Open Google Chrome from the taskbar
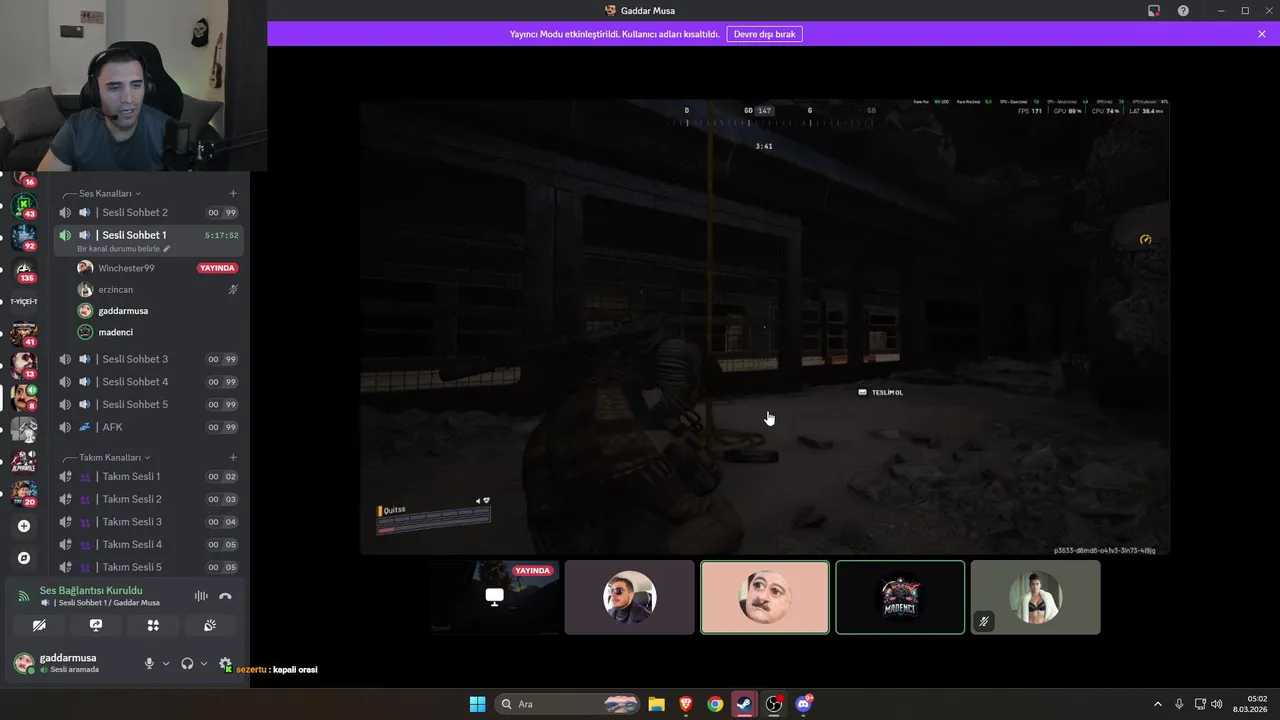This screenshot has width=1280, height=720. tap(715, 704)
